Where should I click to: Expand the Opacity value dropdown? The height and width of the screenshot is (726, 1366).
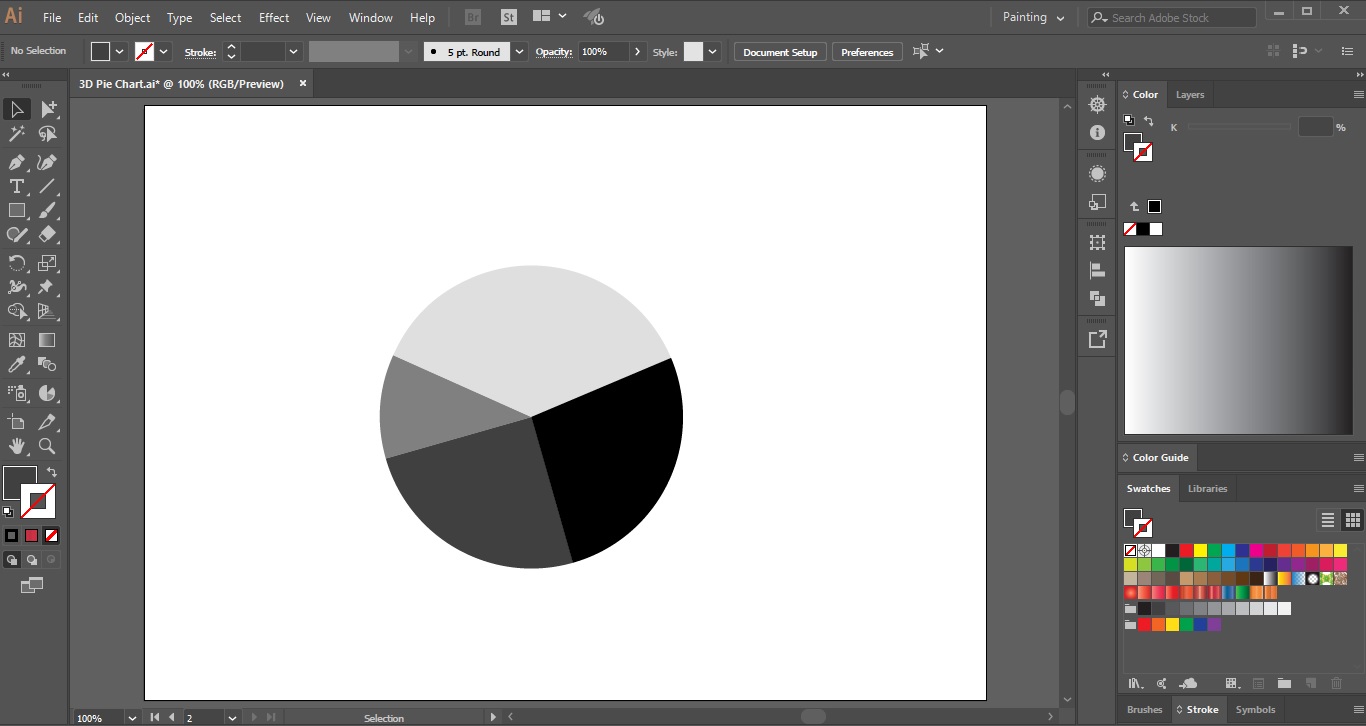tap(638, 52)
